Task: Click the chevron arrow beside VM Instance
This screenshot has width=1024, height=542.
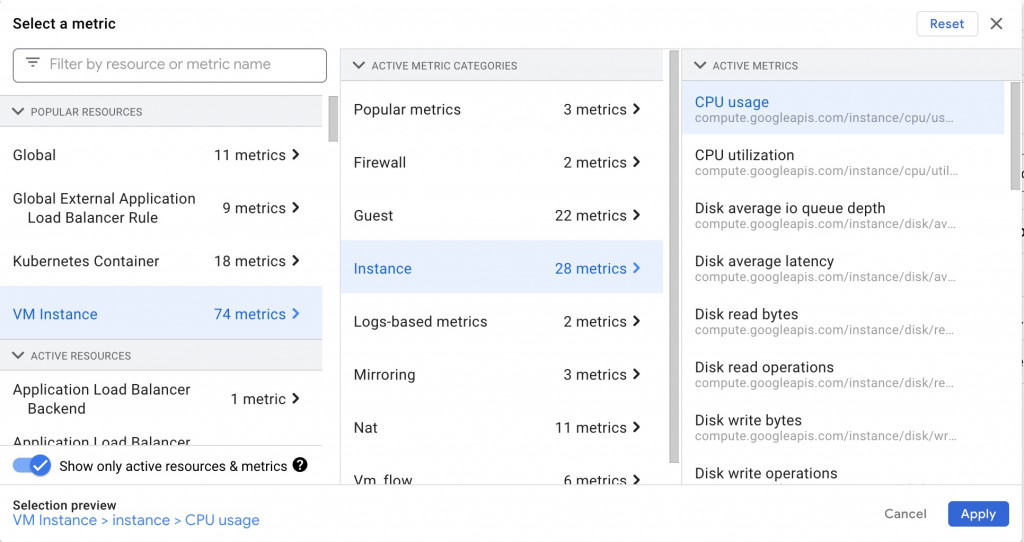Action: tap(296, 314)
